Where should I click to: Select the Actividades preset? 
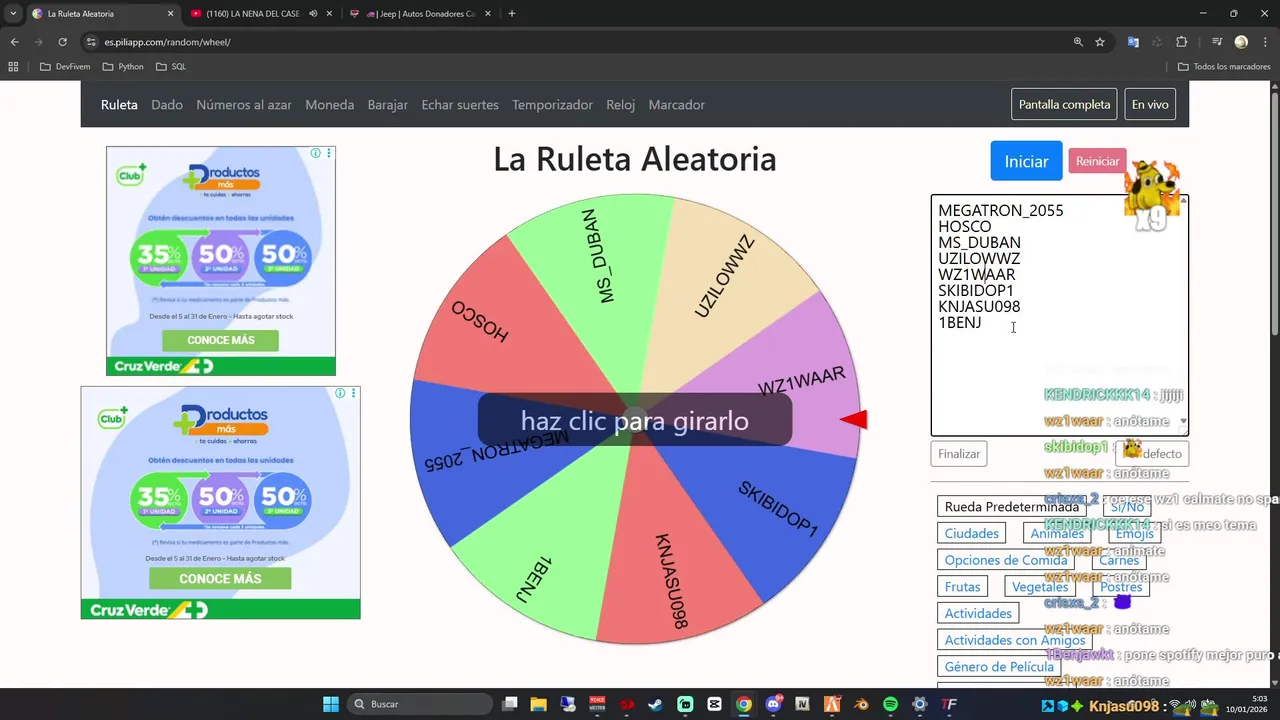[x=979, y=614]
